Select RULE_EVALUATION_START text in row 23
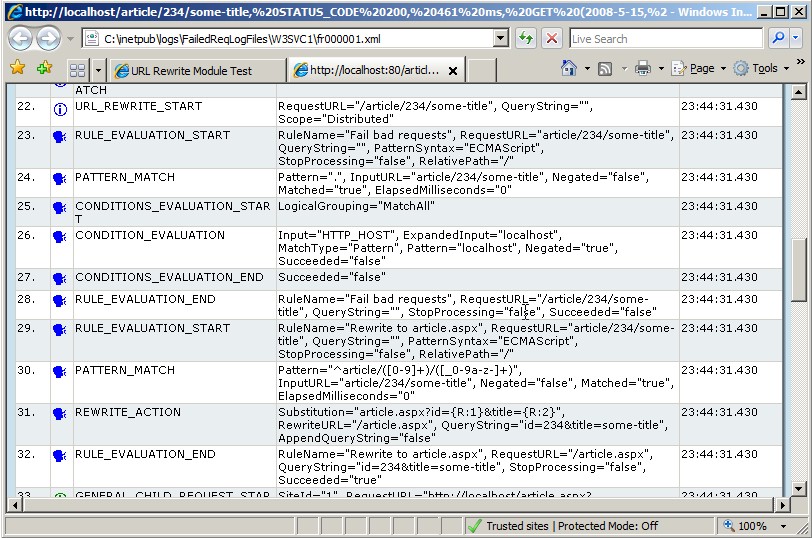The image size is (812, 538). [x=152, y=135]
